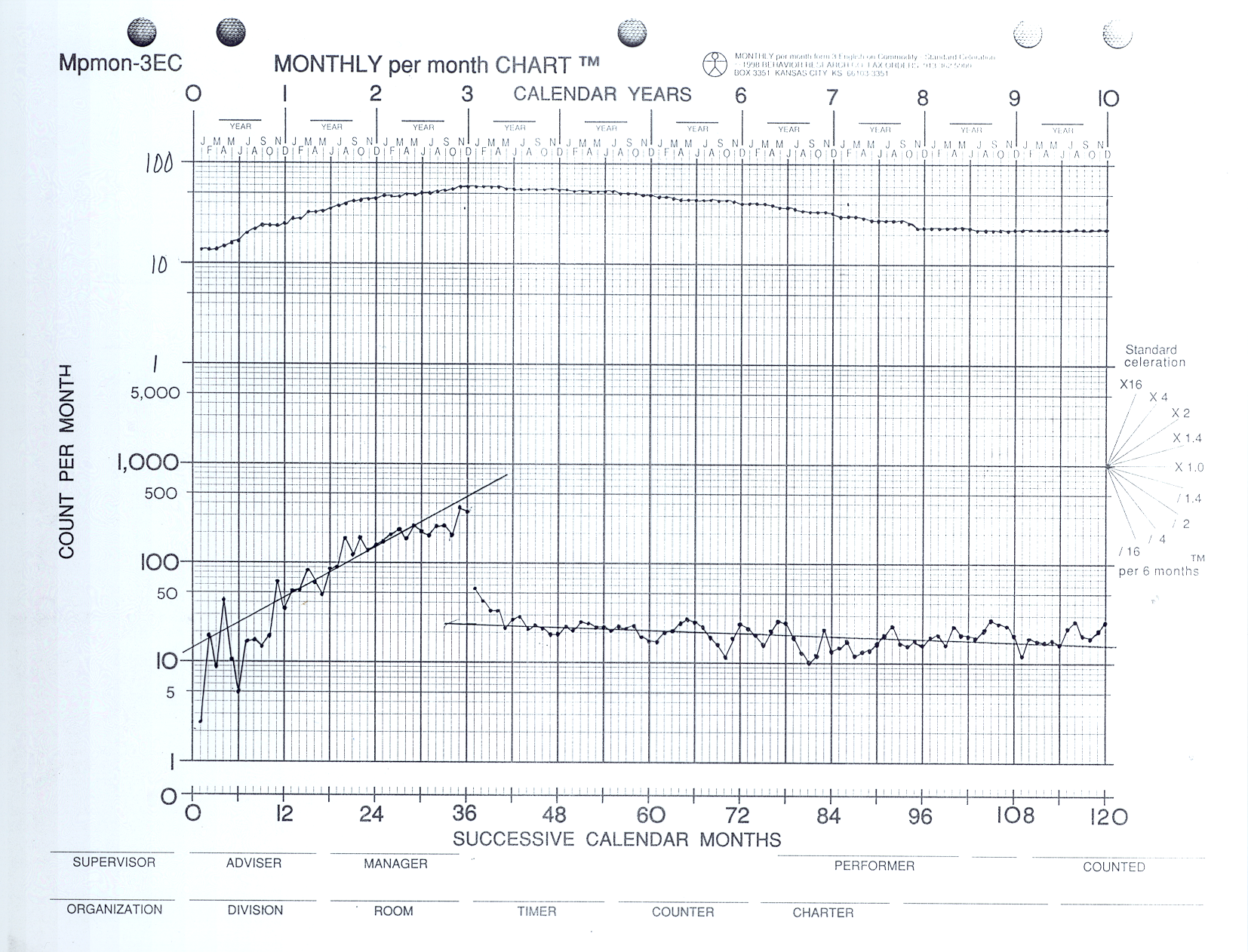Click the blank line above ADVISER
The height and width of the screenshot is (952, 1248).
tap(253, 853)
